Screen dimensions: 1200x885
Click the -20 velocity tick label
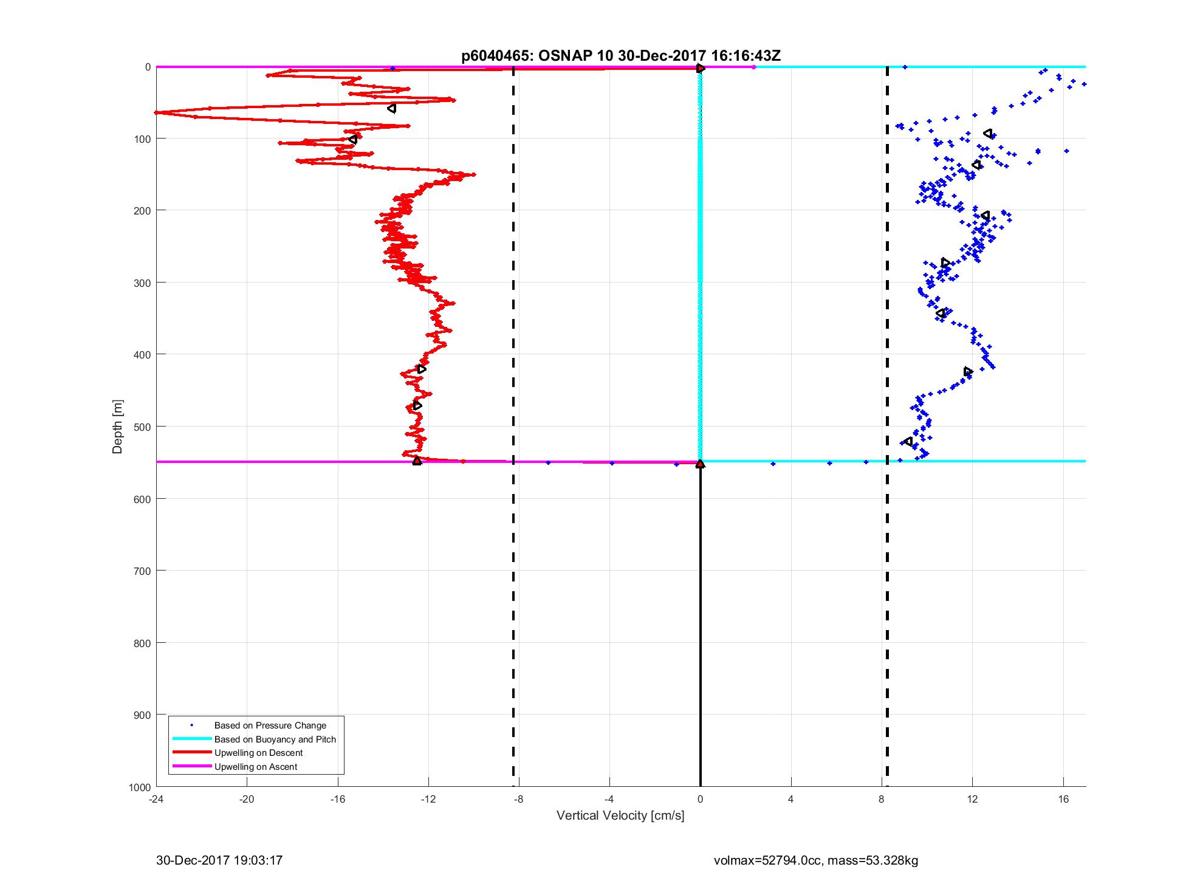[x=246, y=799]
